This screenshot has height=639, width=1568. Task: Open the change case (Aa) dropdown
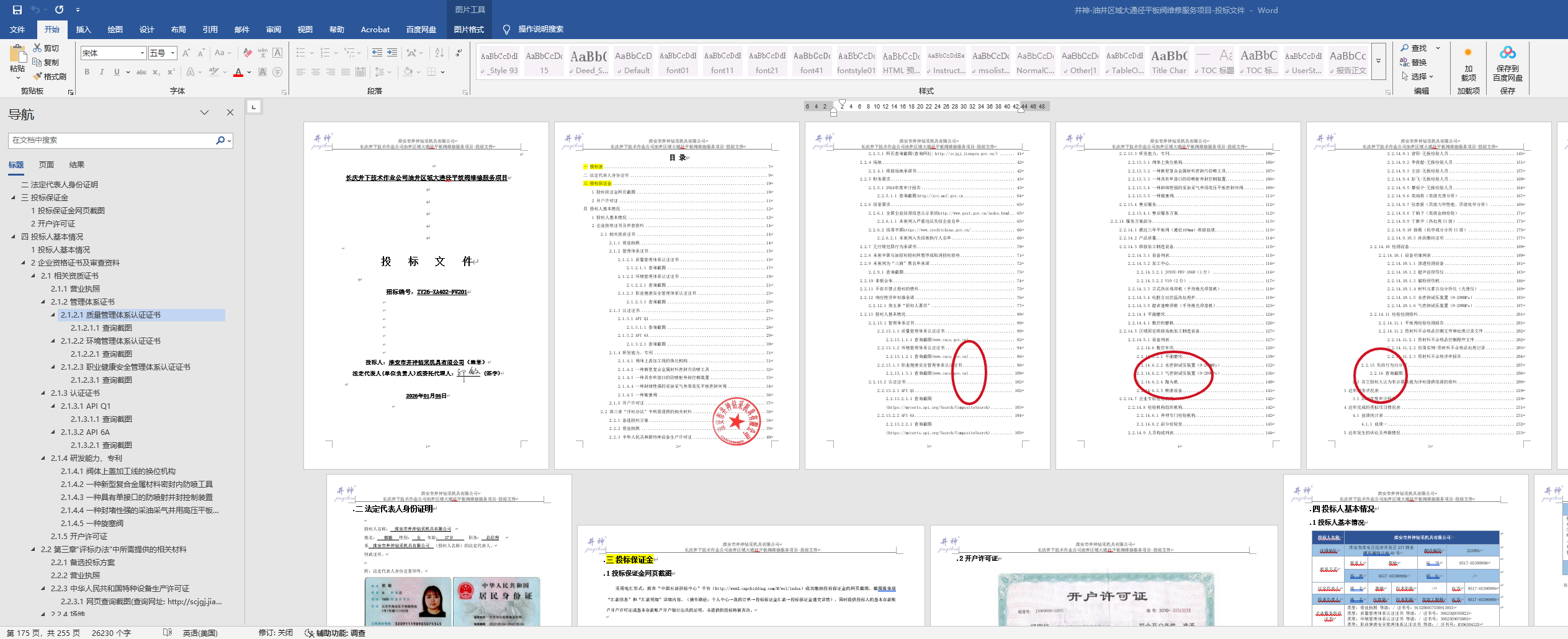point(222,53)
